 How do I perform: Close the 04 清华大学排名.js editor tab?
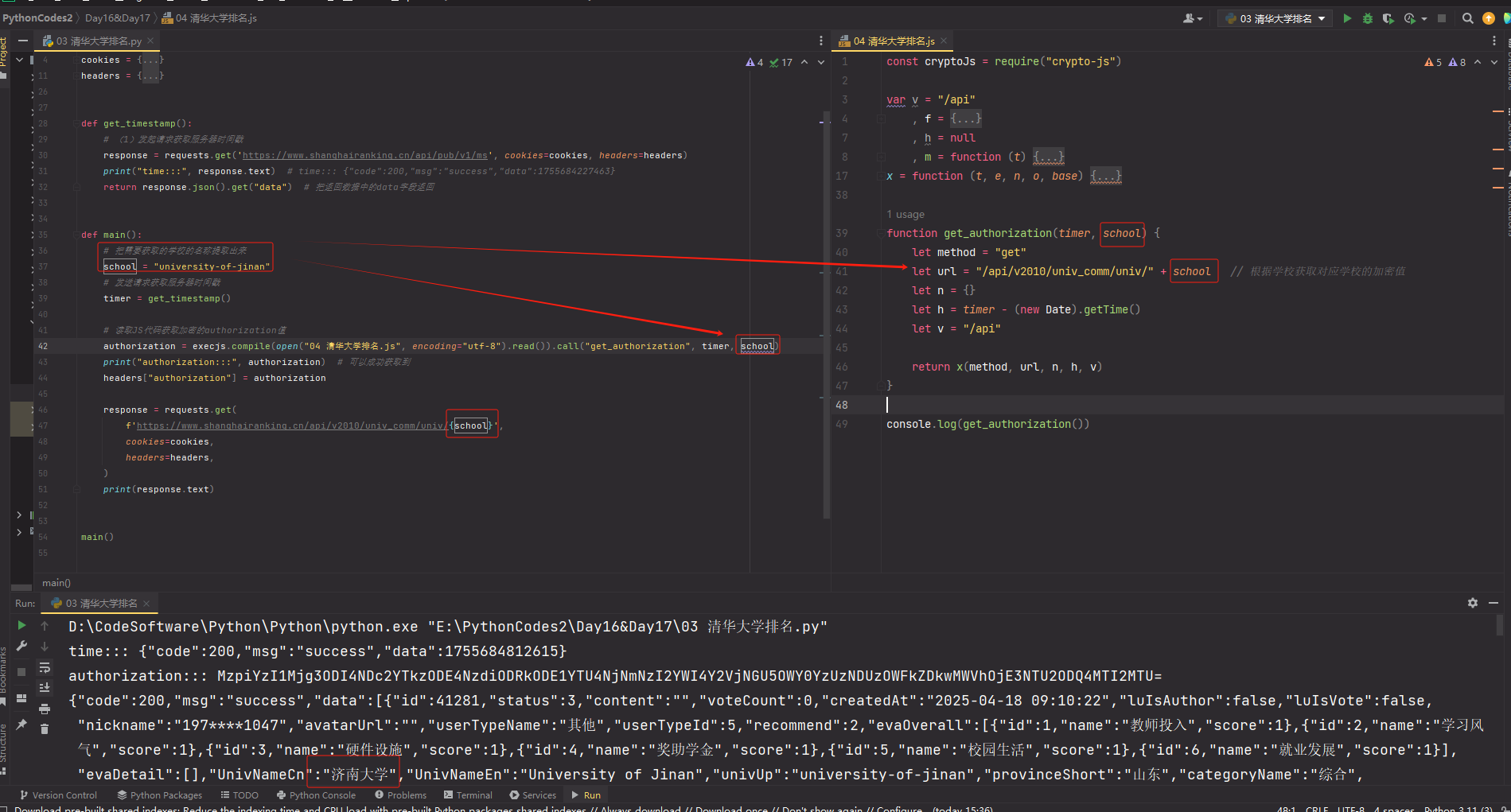coord(944,41)
